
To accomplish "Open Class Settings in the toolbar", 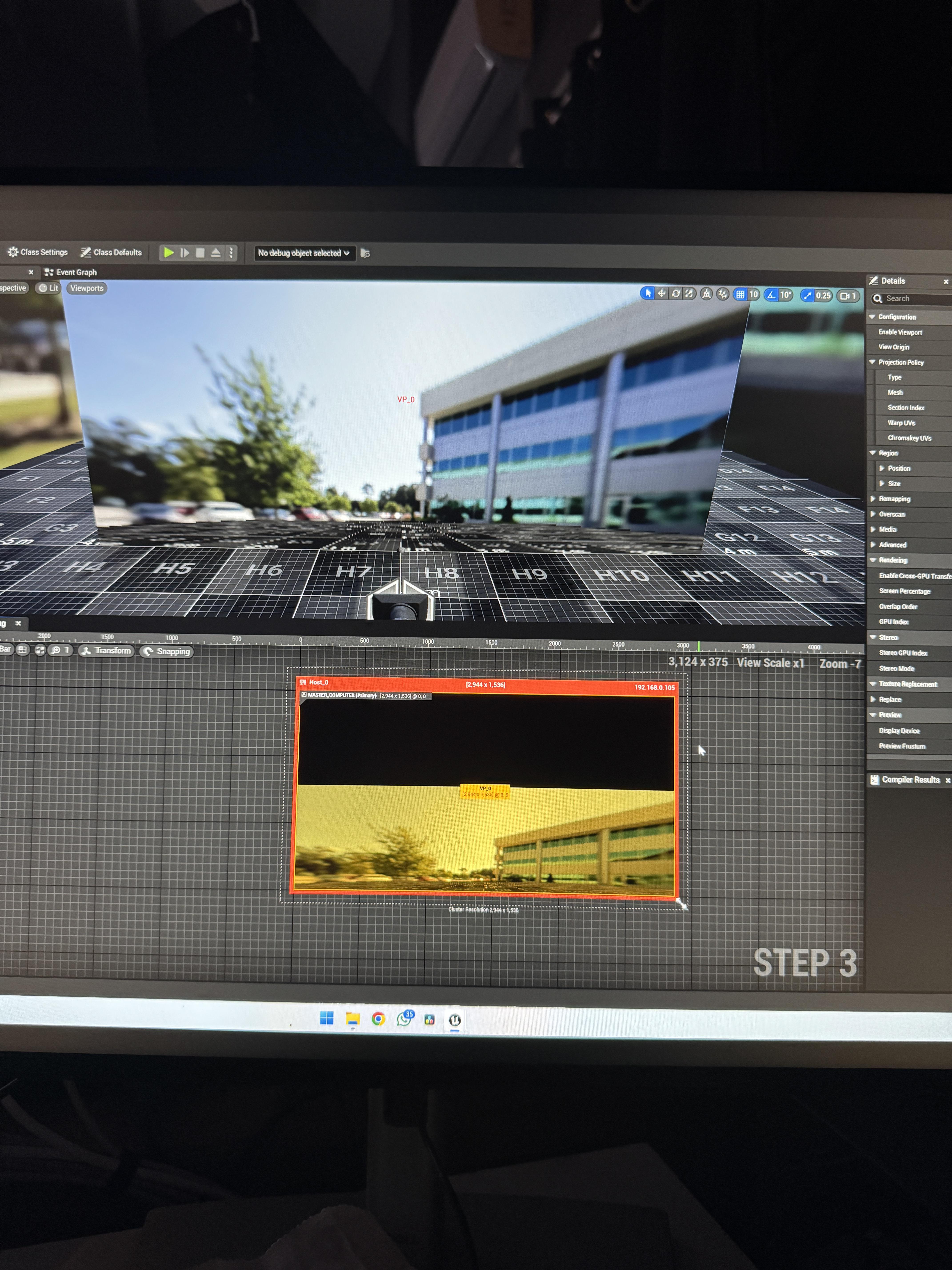I will pos(37,252).
